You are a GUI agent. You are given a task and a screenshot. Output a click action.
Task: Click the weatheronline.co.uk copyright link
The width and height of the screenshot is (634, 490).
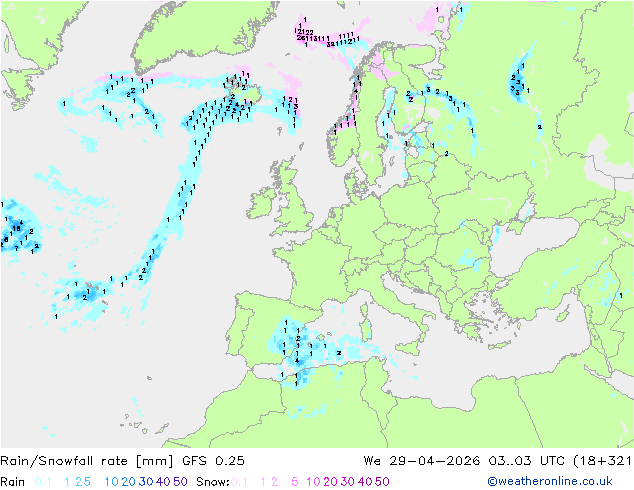tap(549, 481)
